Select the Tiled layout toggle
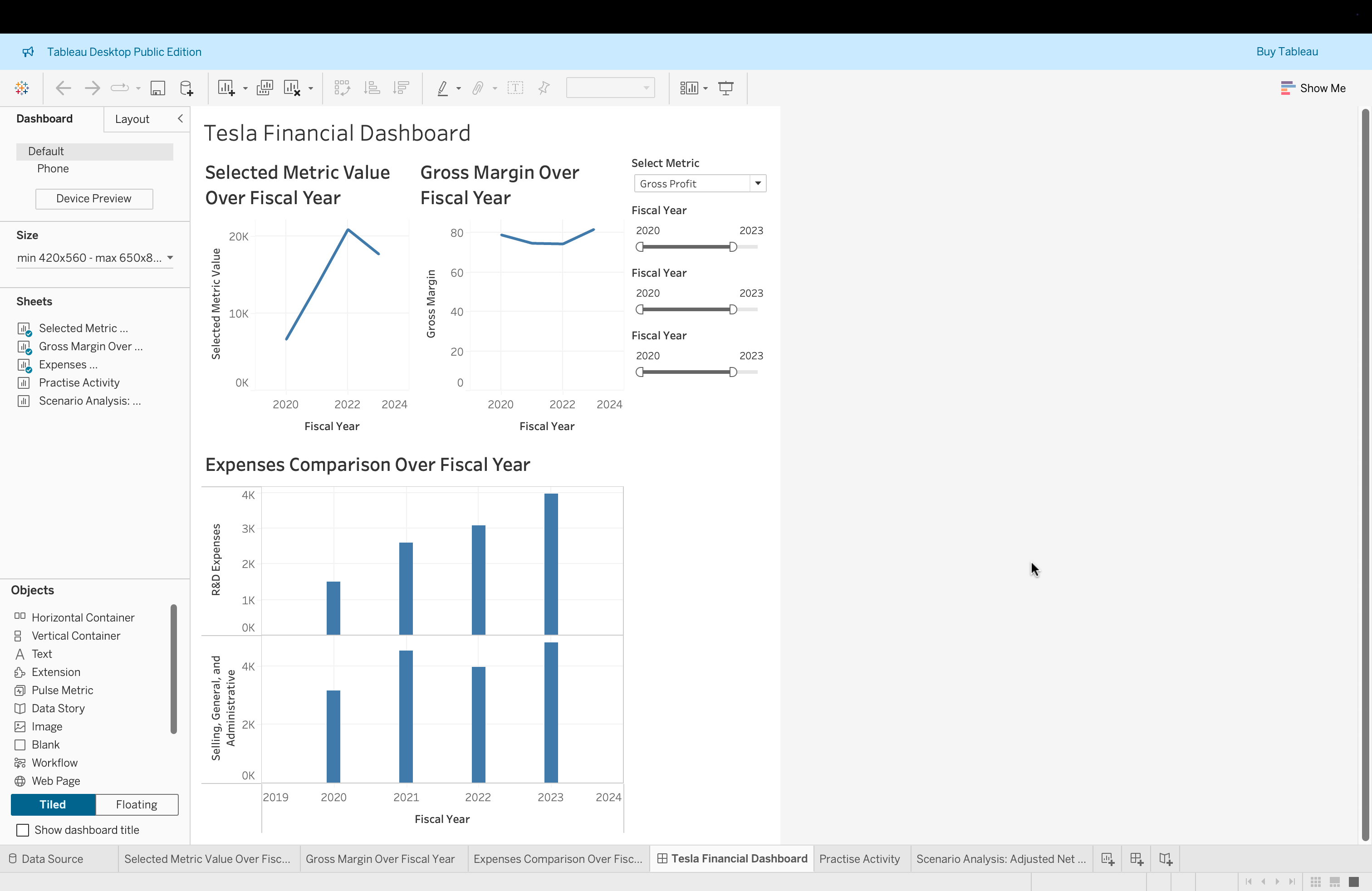Viewport: 1372px width, 891px height. tap(53, 804)
